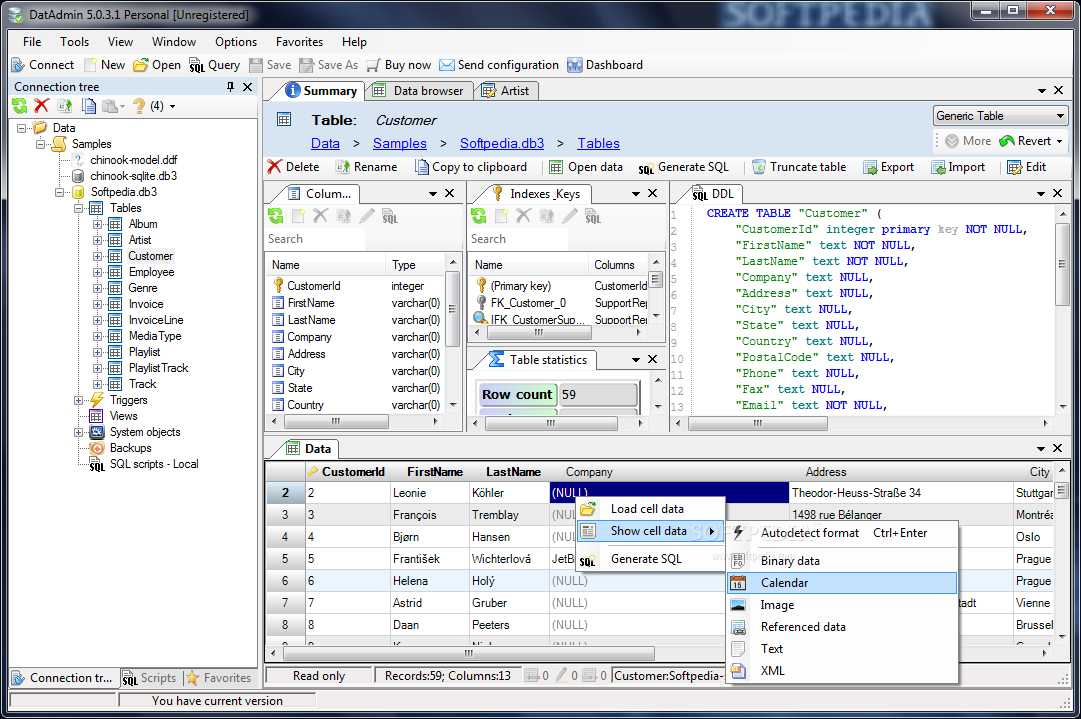Click the Columns panel Search field

click(315, 239)
